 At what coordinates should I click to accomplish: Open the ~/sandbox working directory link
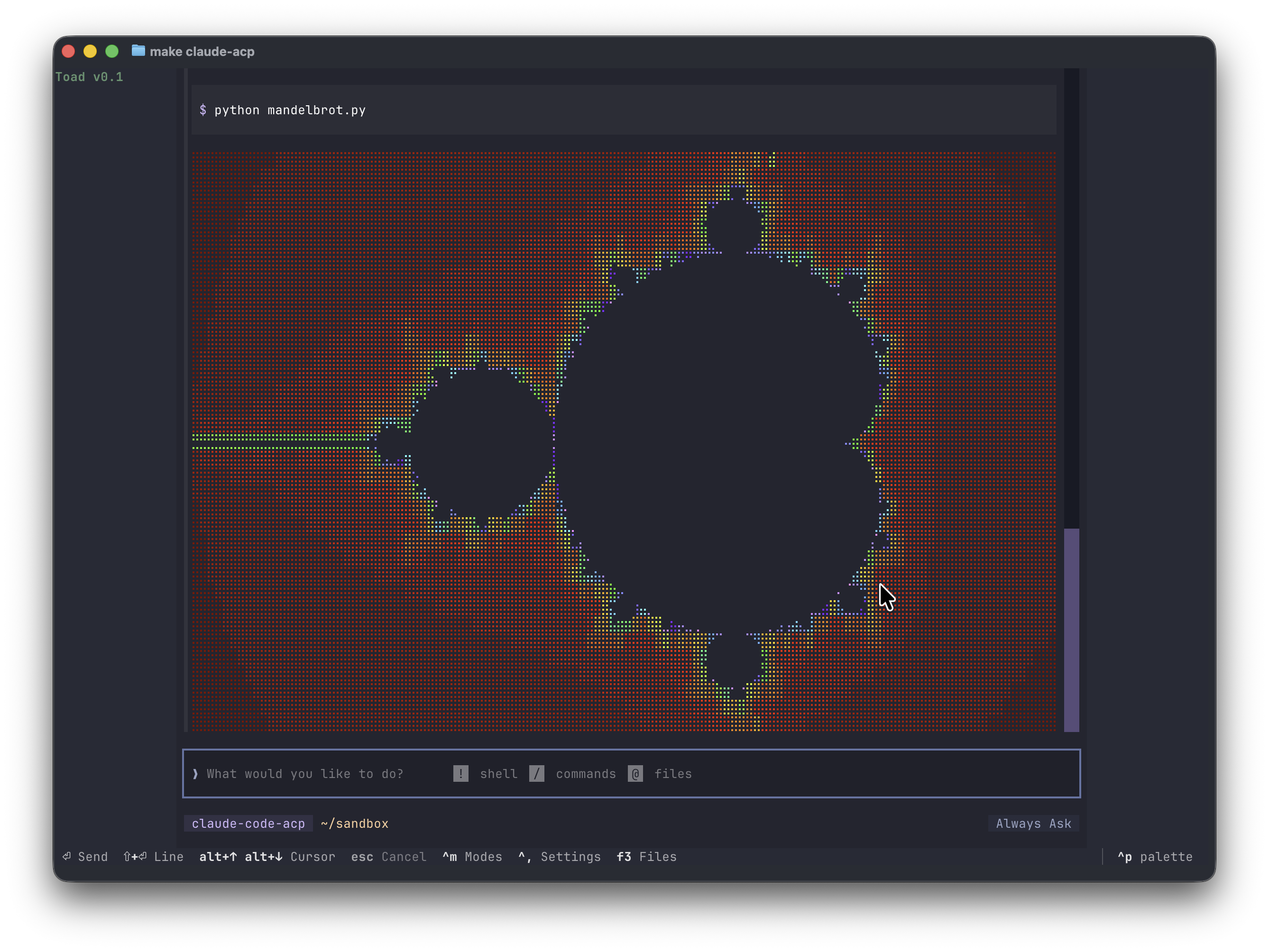point(355,823)
